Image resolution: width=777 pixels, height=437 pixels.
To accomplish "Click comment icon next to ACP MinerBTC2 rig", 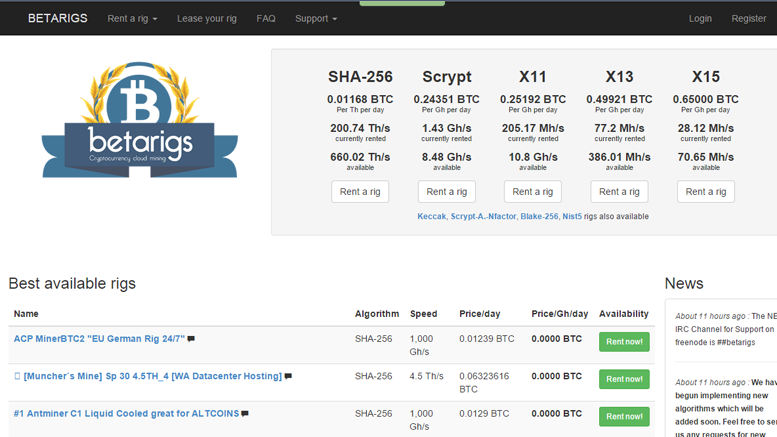I will pyautogui.click(x=191, y=339).
